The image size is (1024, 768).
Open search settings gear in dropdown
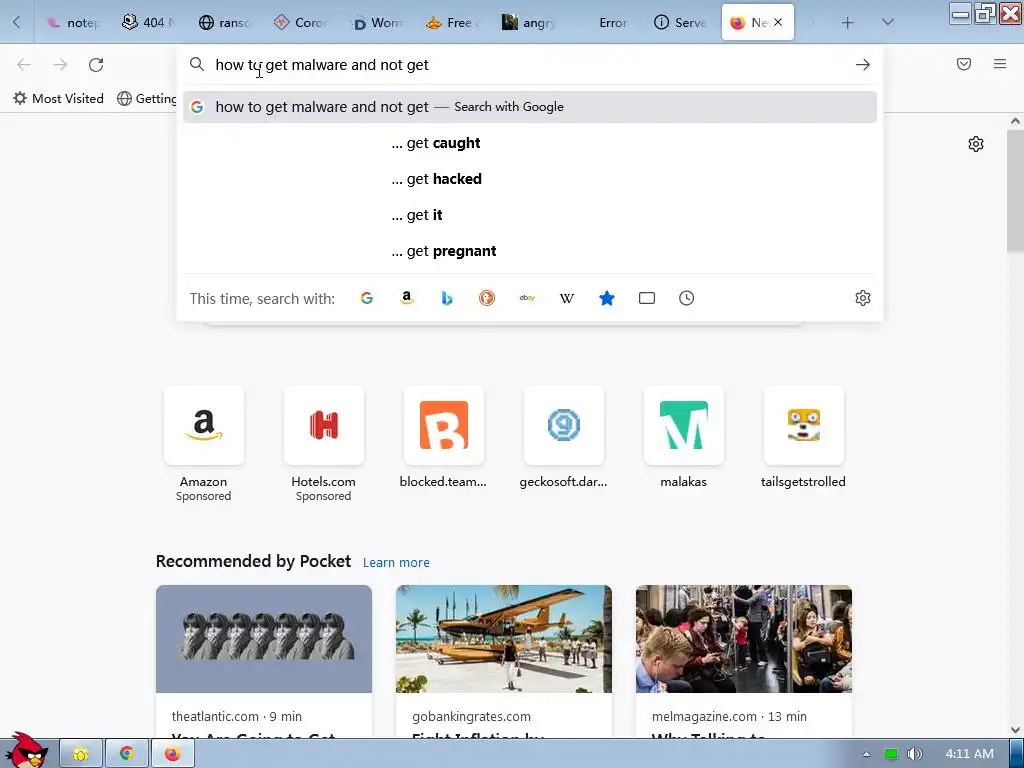click(863, 298)
